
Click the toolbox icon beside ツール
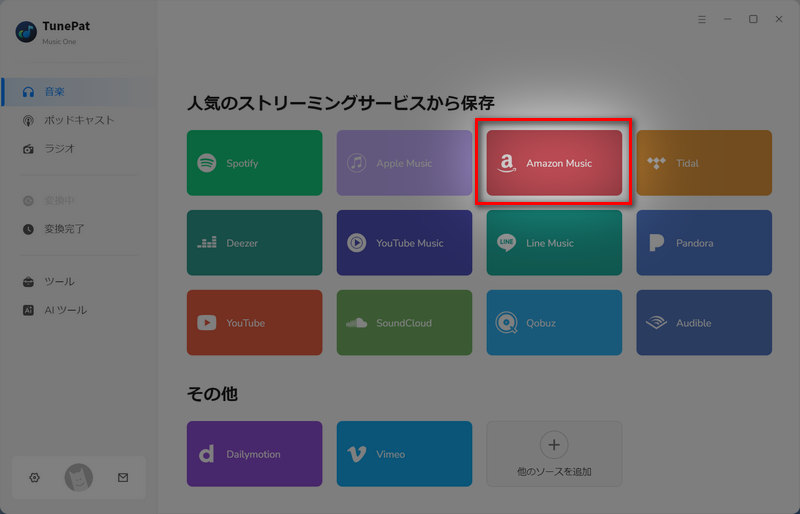tap(29, 282)
